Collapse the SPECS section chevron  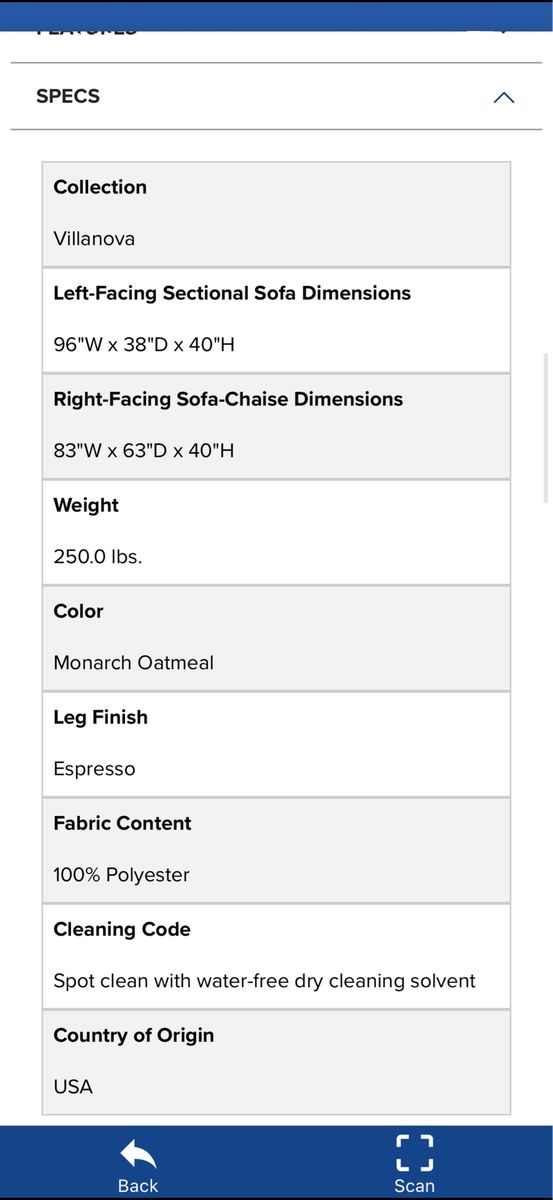point(504,97)
